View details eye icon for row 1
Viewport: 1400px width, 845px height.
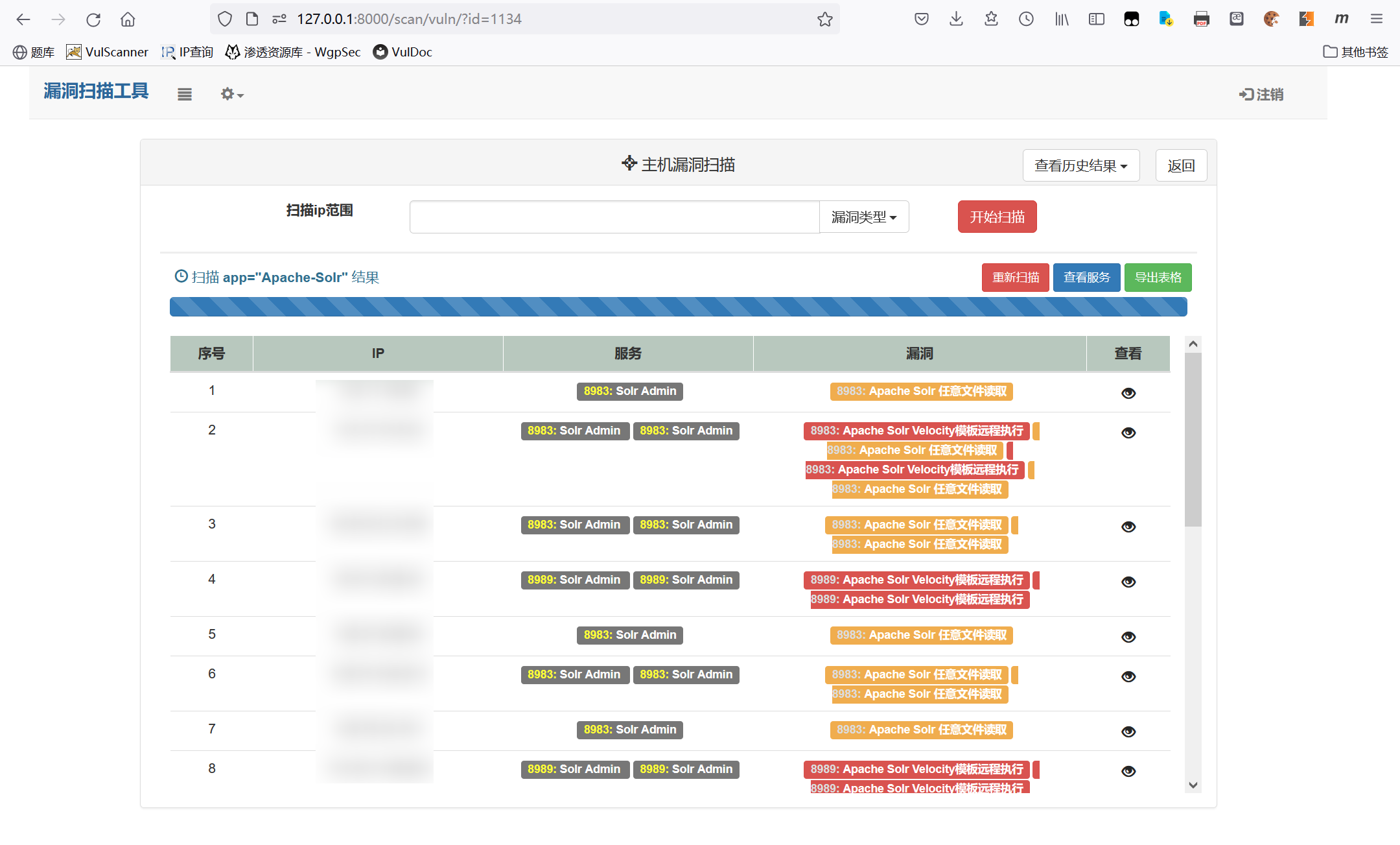pyautogui.click(x=1128, y=393)
